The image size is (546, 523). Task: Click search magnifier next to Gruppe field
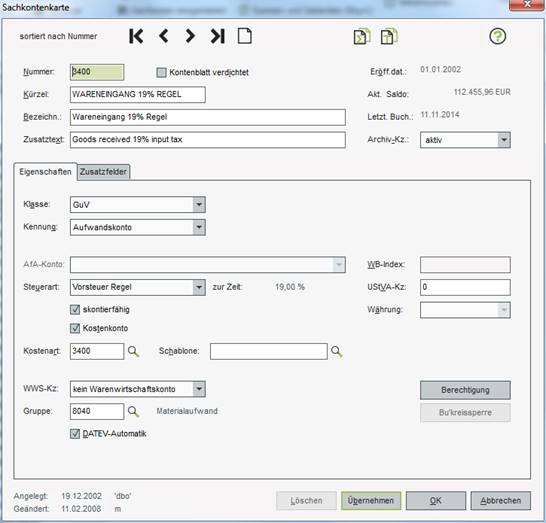pyautogui.click(x=133, y=412)
